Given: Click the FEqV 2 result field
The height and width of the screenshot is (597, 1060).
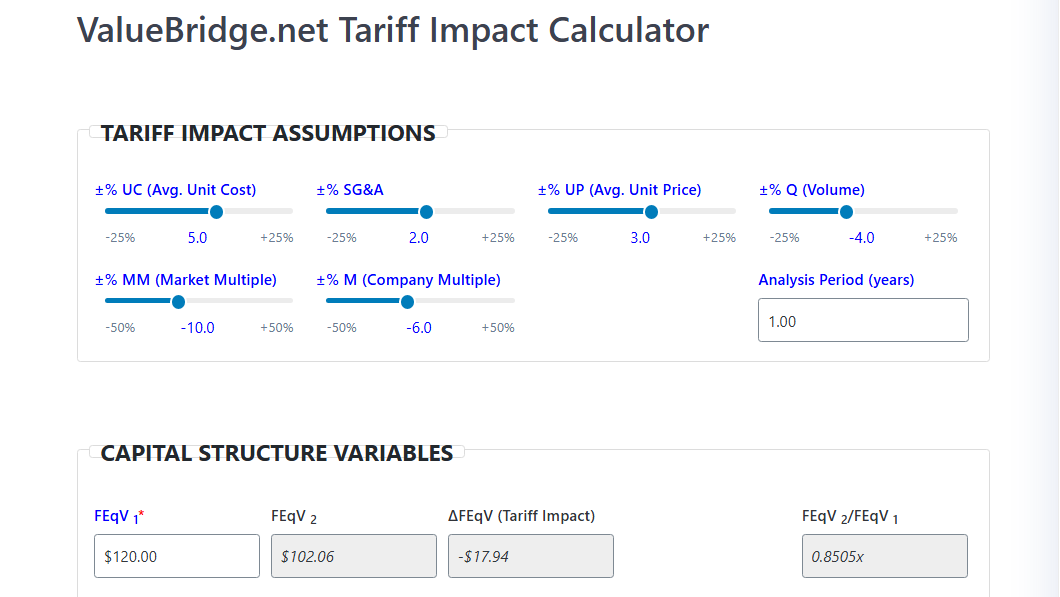Looking at the screenshot, I should click(x=353, y=555).
